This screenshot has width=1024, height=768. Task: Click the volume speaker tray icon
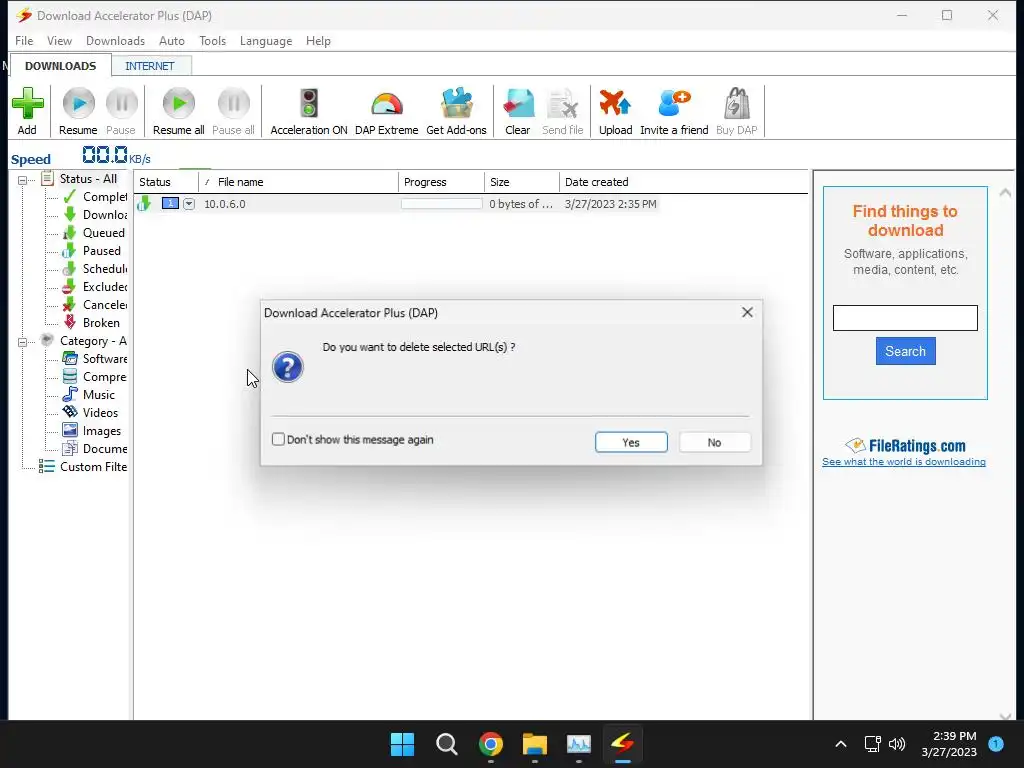(x=897, y=744)
